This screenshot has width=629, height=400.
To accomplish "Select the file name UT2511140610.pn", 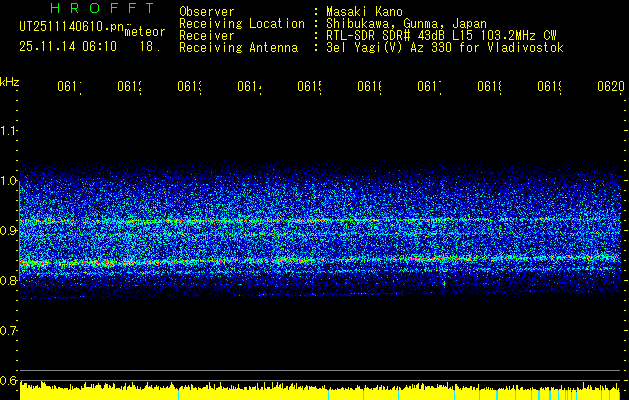I will (71, 27).
